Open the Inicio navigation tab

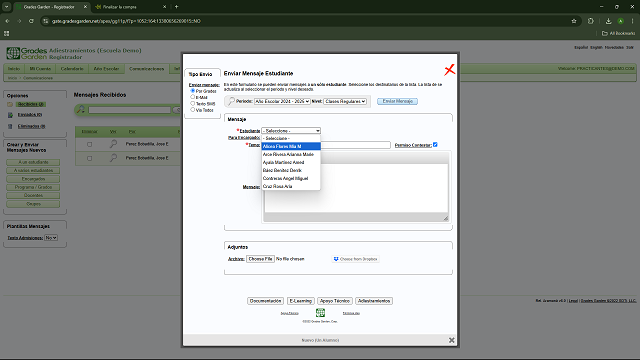point(14,69)
